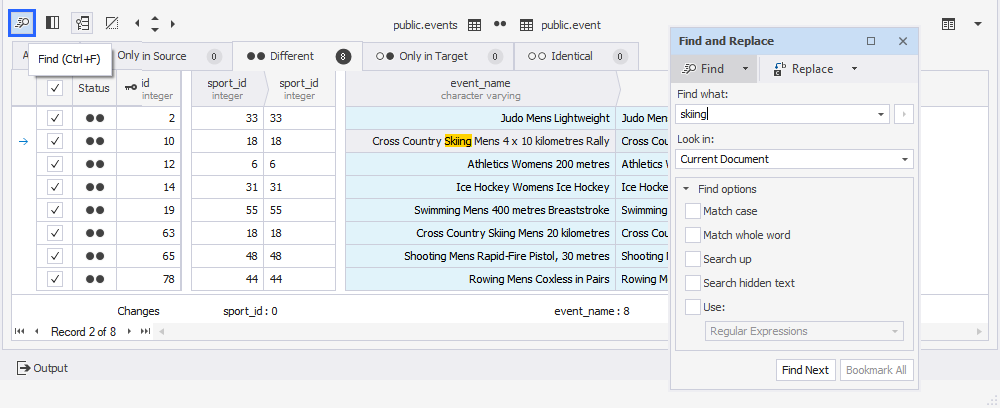Viewport: 1000px width, 408px height.
Task: Open the Output panel
Action: tap(42, 368)
